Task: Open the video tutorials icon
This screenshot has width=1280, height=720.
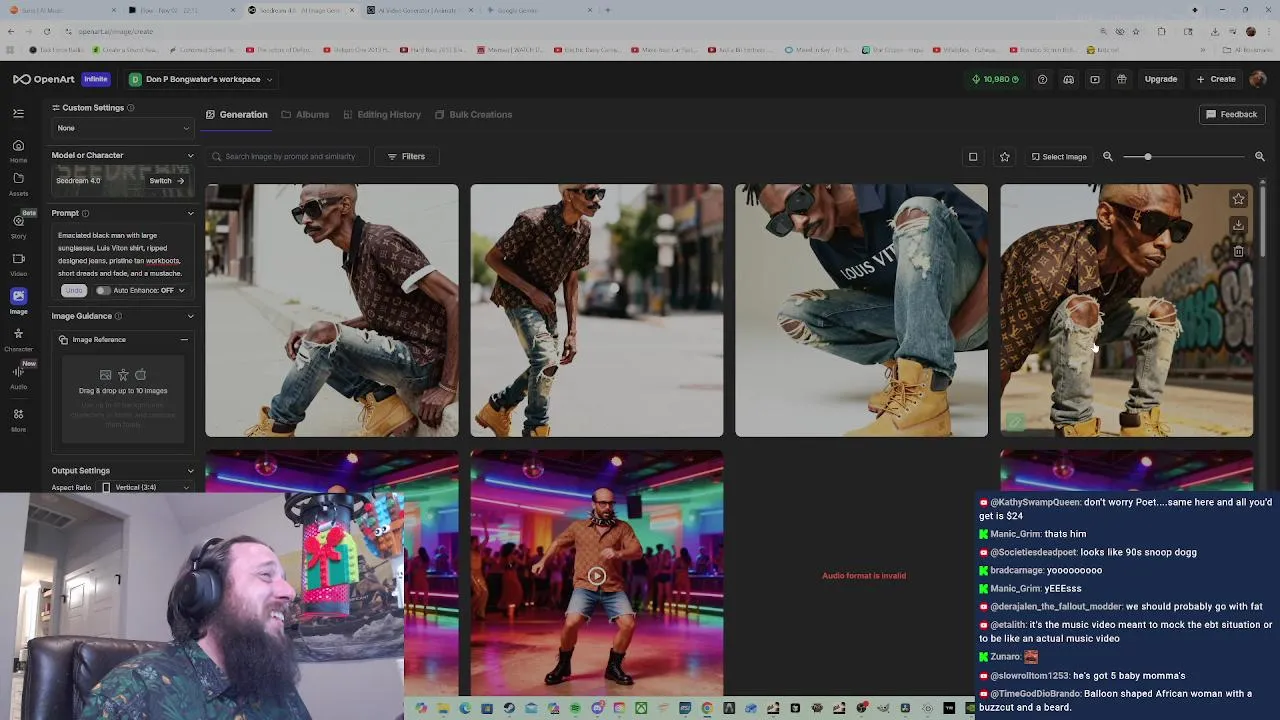Action: pyautogui.click(x=1095, y=79)
